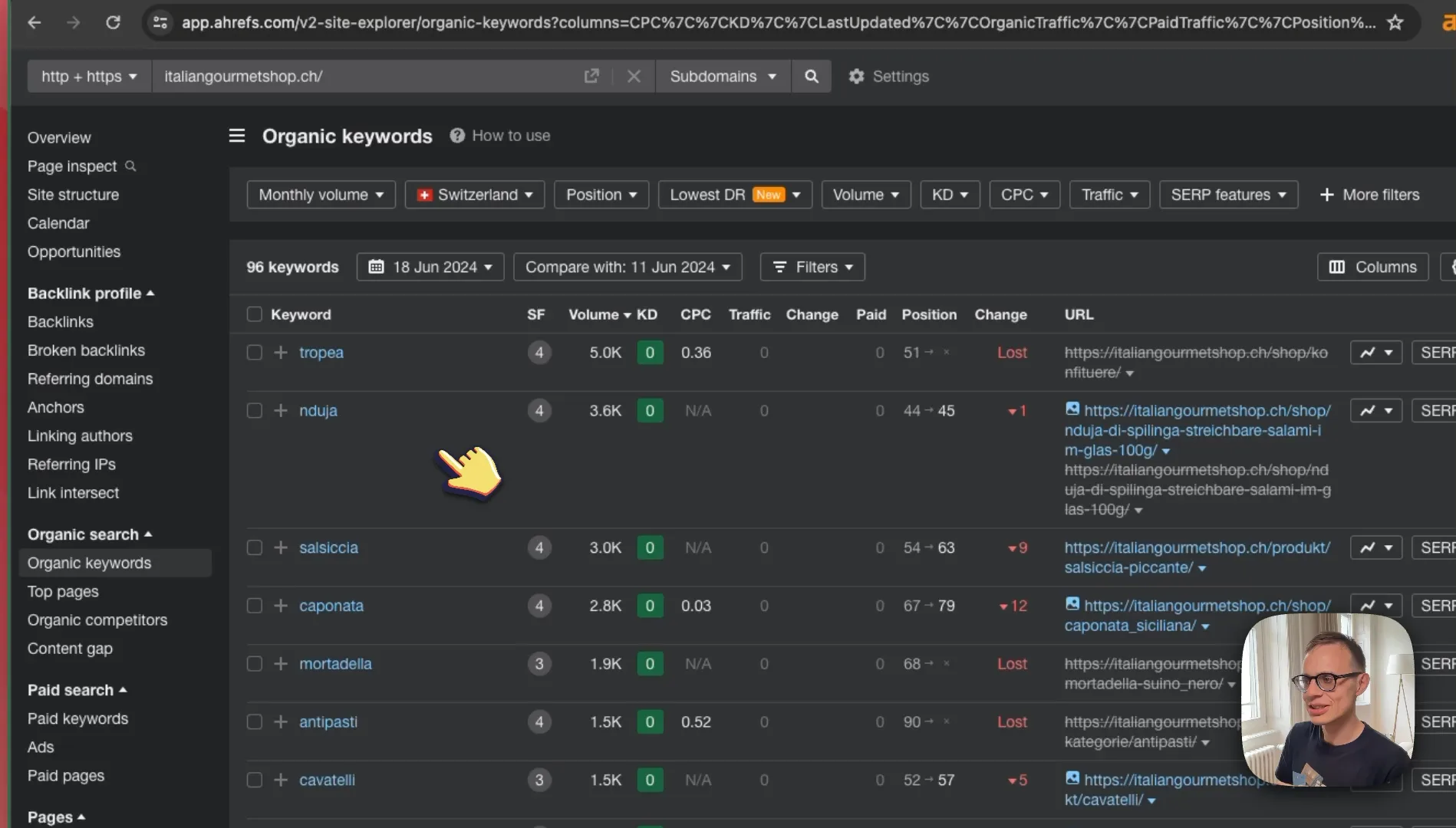The width and height of the screenshot is (1456, 828).
Task: Open the nduja keyword link
Action: 318,411
